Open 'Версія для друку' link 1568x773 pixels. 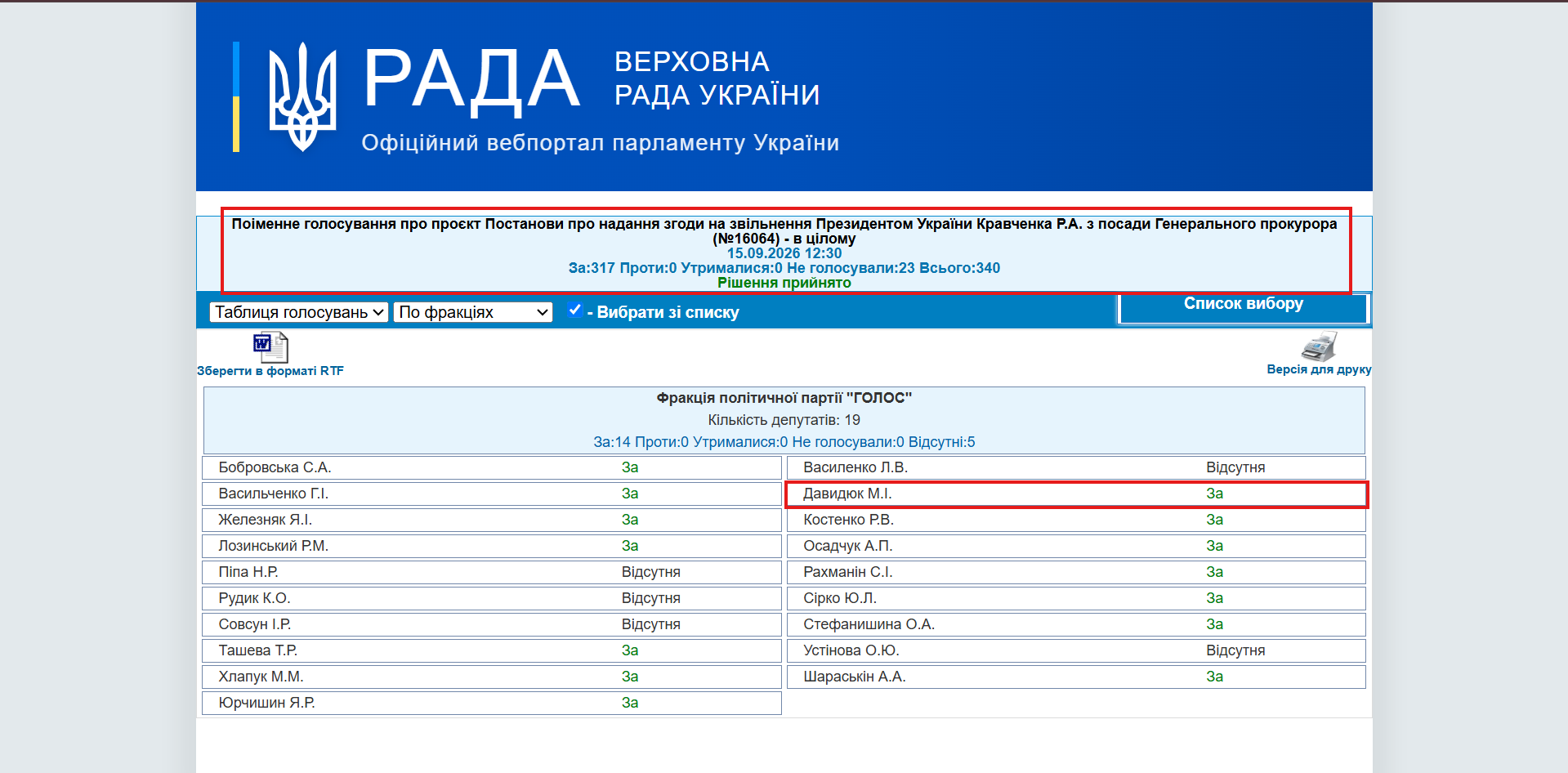[x=1319, y=369]
